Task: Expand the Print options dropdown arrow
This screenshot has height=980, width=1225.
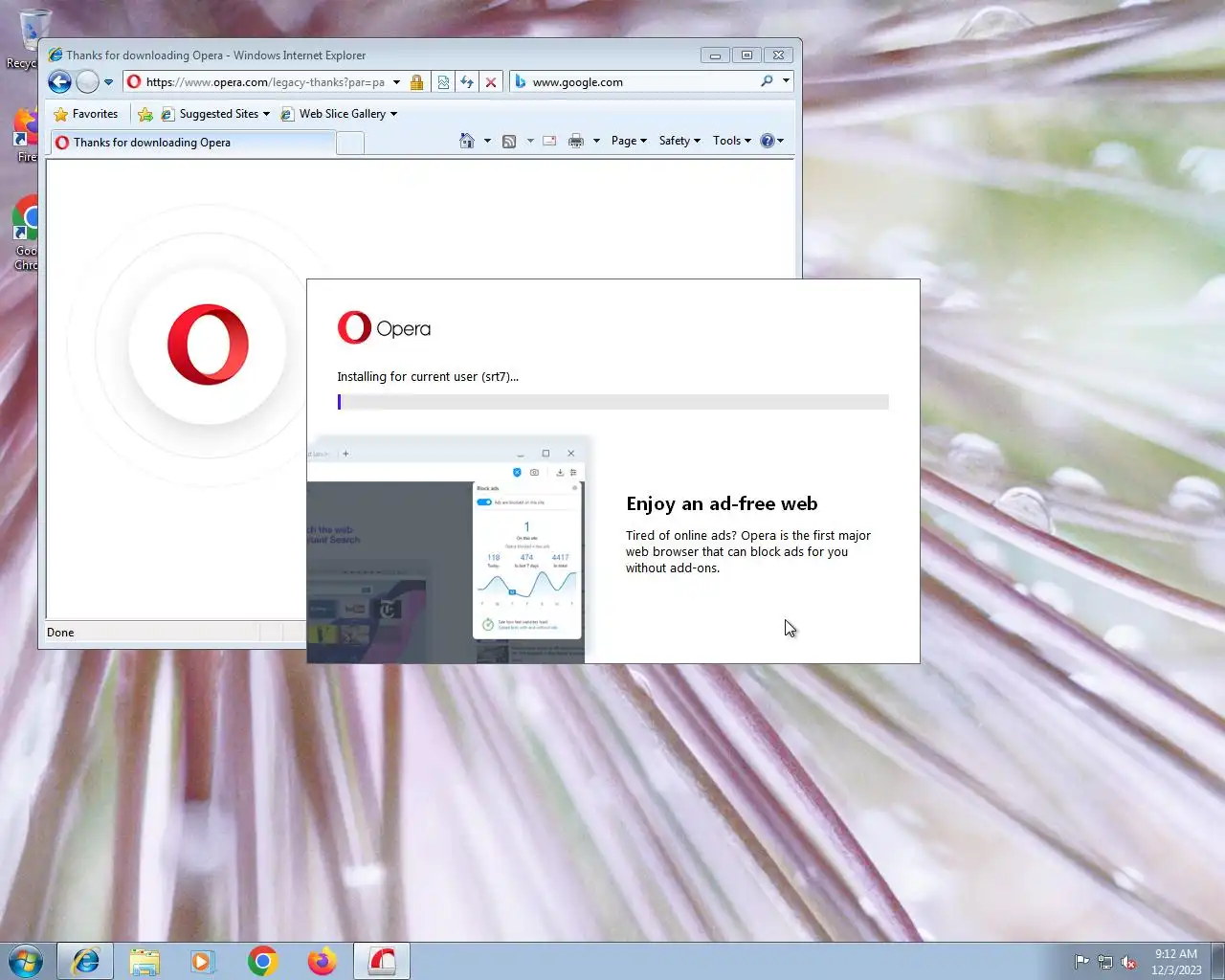Action: click(596, 141)
